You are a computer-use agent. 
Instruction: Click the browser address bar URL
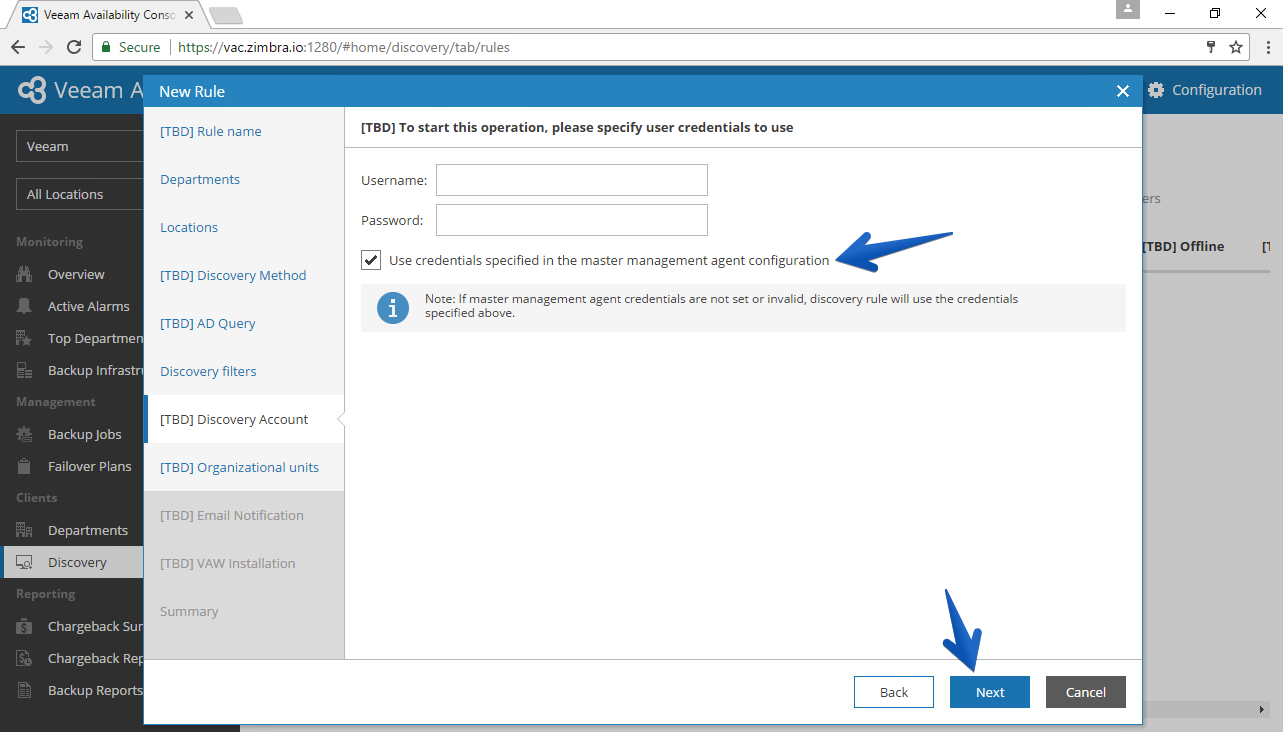(x=345, y=47)
